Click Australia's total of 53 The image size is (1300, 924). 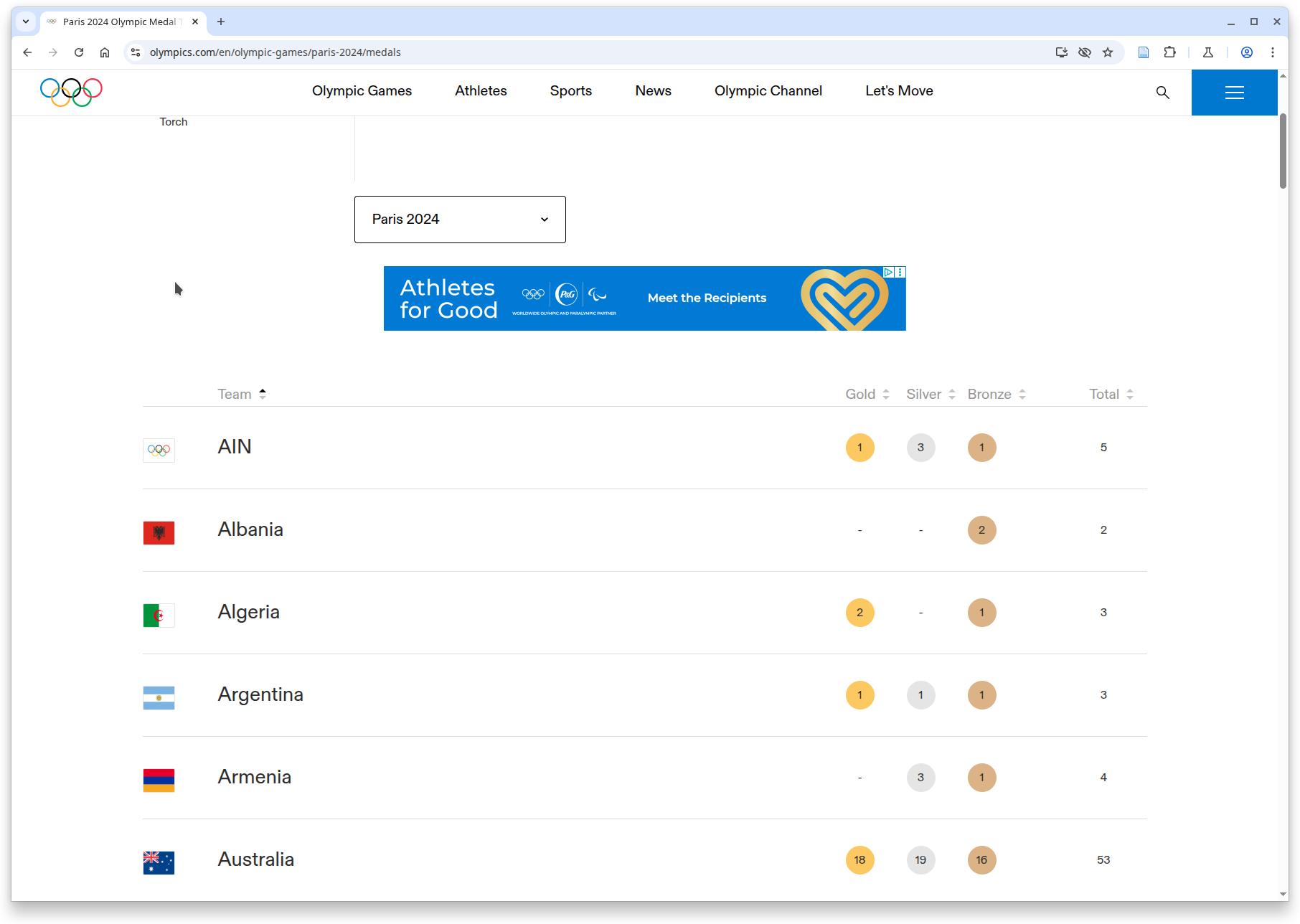1103,860
